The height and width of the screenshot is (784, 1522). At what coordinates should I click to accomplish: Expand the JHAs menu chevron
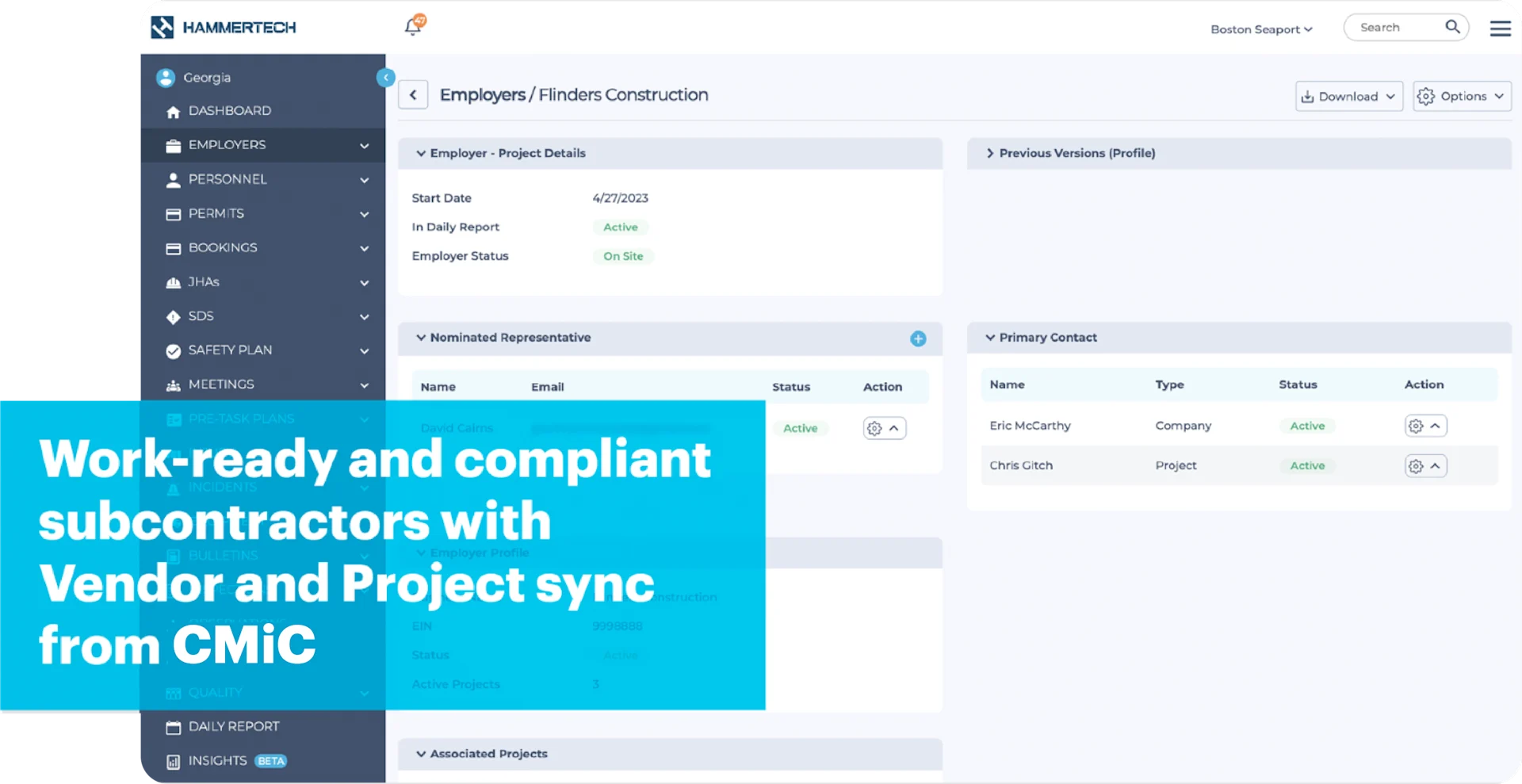(365, 283)
